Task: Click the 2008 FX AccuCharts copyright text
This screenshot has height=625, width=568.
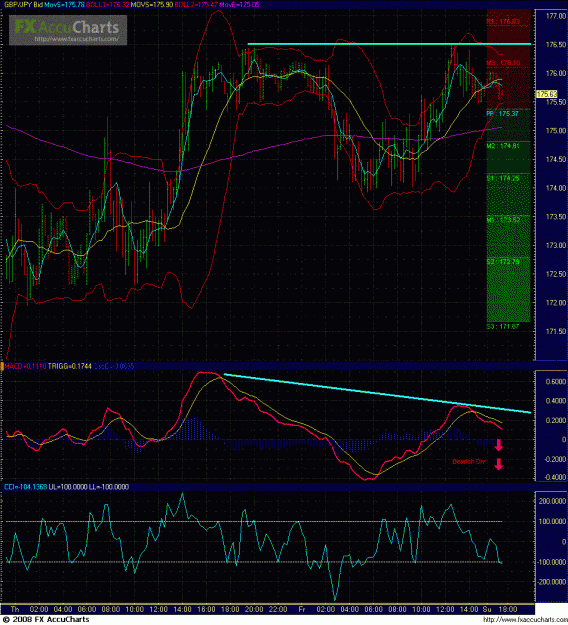Action: [x=45, y=619]
